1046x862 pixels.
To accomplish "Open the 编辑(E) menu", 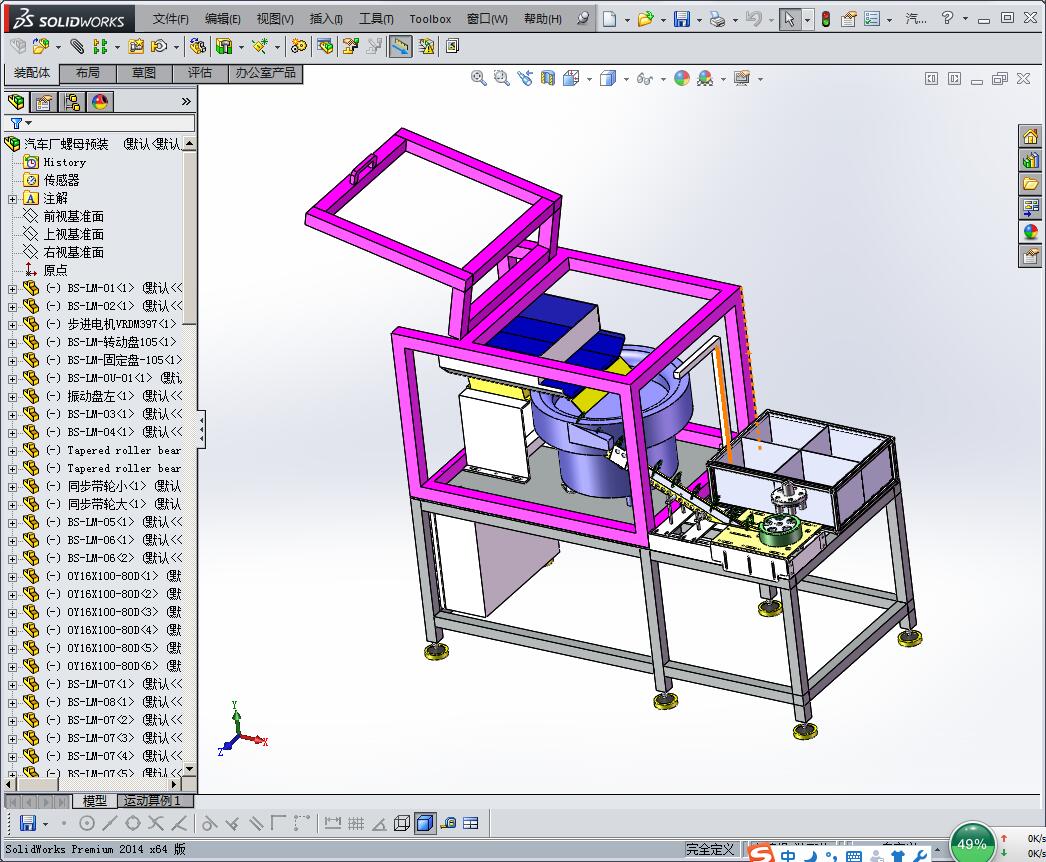I will coord(223,19).
